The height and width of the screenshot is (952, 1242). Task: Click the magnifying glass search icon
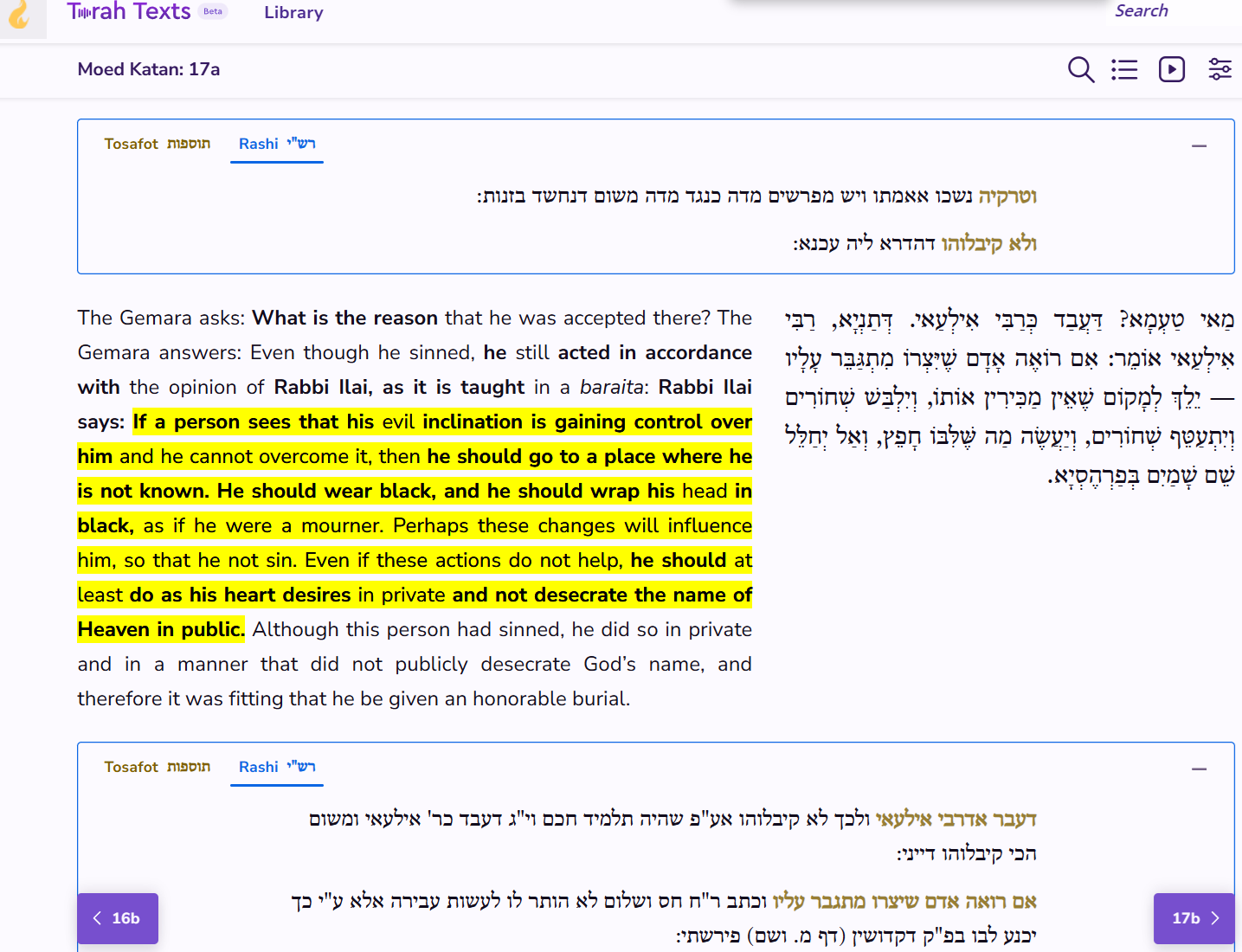pos(1081,69)
